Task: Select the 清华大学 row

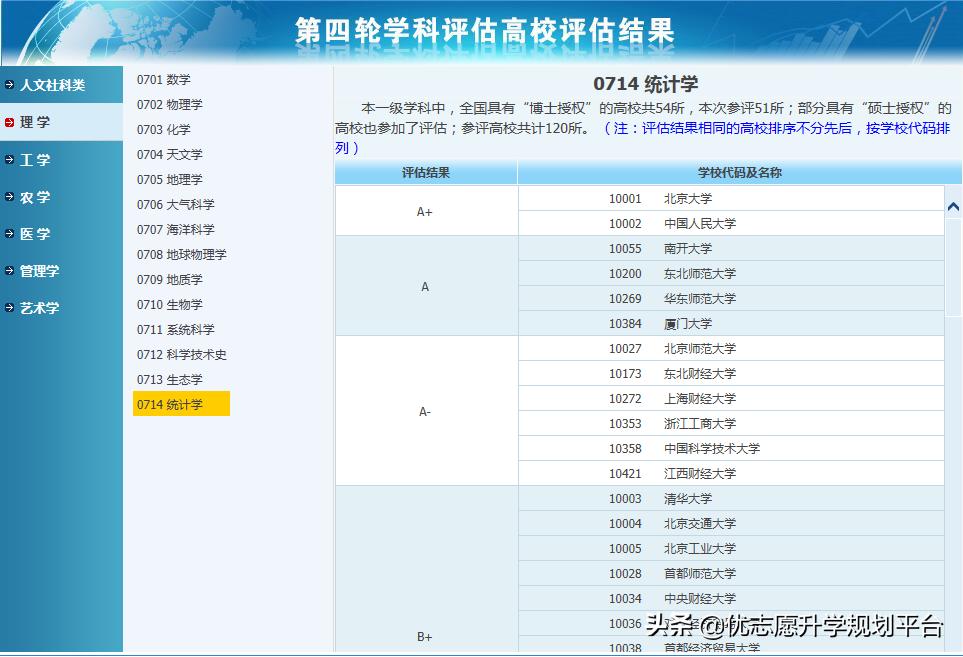Action: (685, 498)
